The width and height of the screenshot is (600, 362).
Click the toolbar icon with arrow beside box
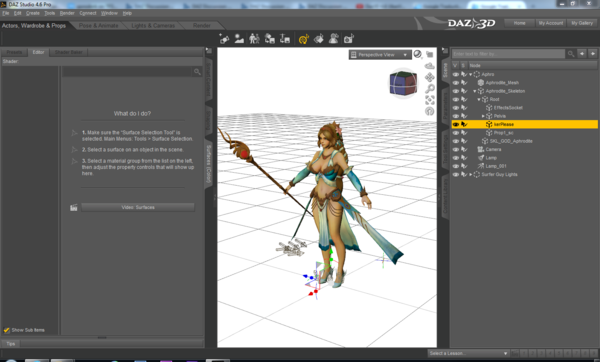(285, 39)
